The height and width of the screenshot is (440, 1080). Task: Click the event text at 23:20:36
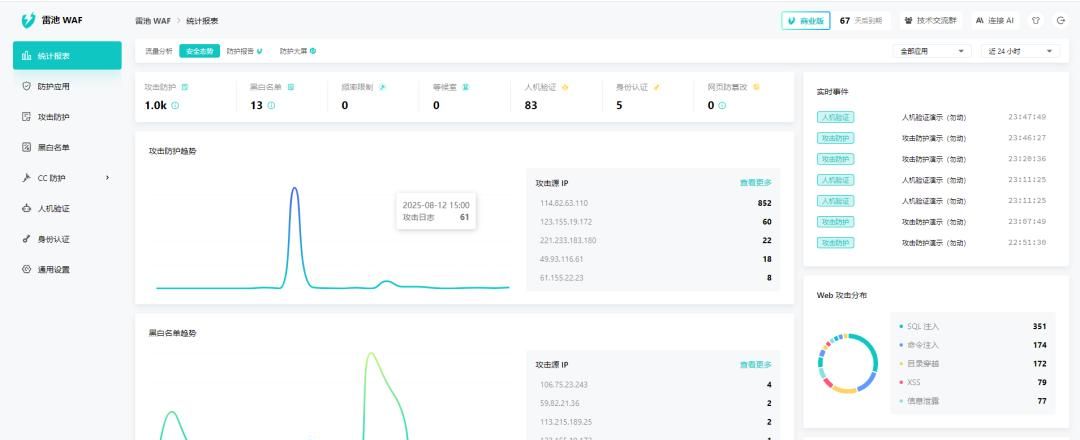933,159
